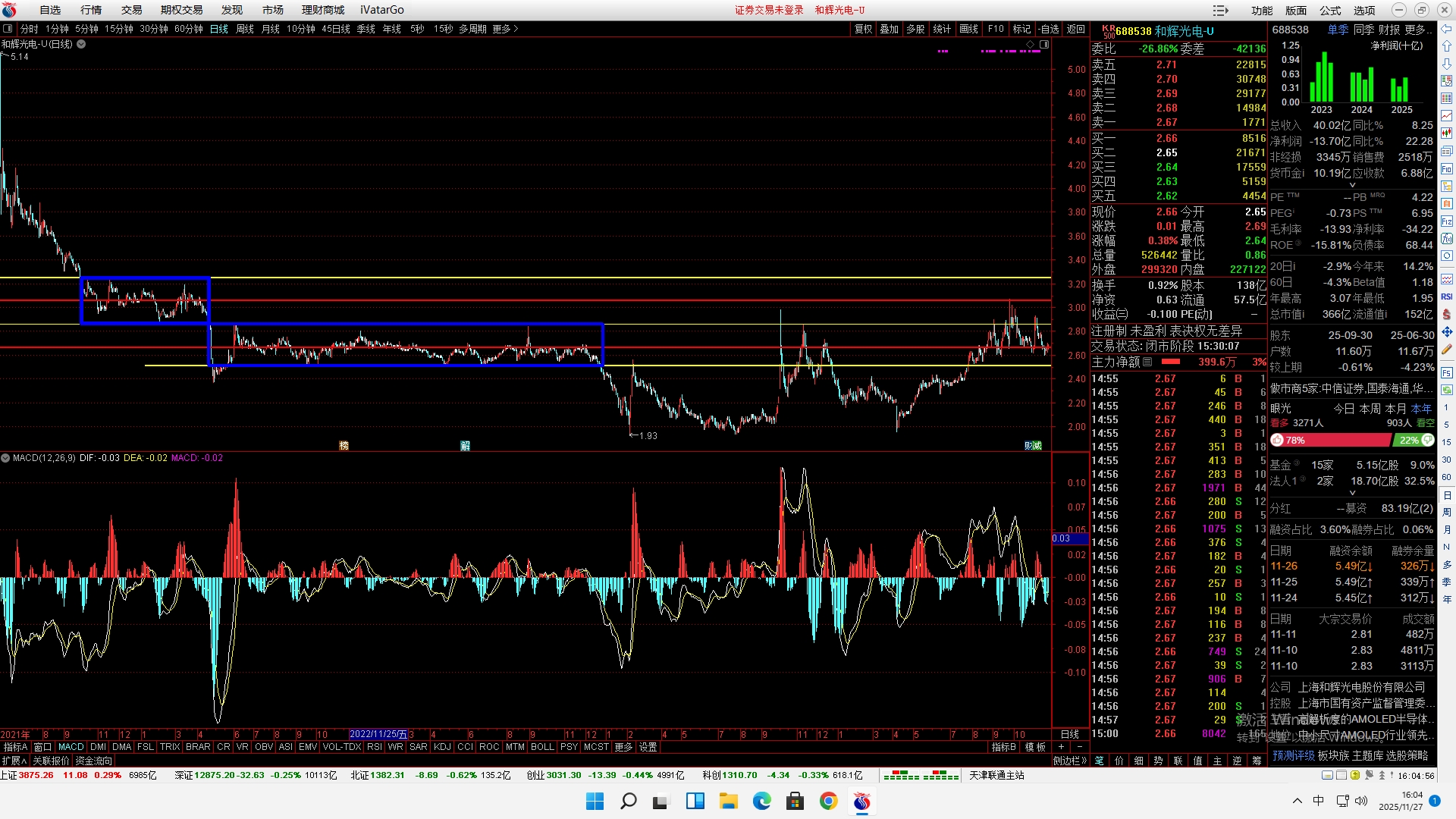Click the red 78% bullish sentiment bar
Screen dimensions: 1456x819
(x=1331, y=440)
